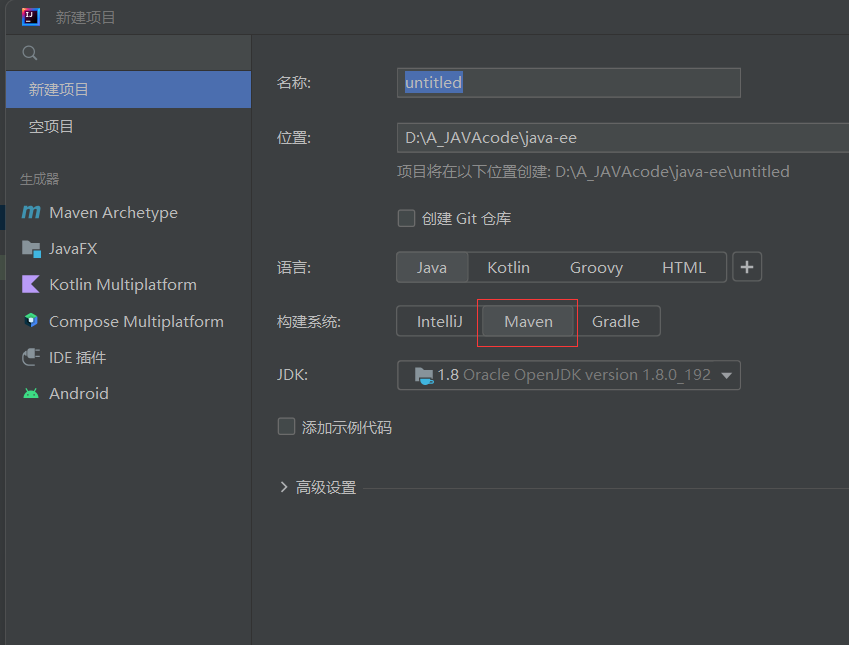Select the Compose Multiplatform generator icon
The image size is (849, 645).
pyautogui.click(x=31, y=321)
